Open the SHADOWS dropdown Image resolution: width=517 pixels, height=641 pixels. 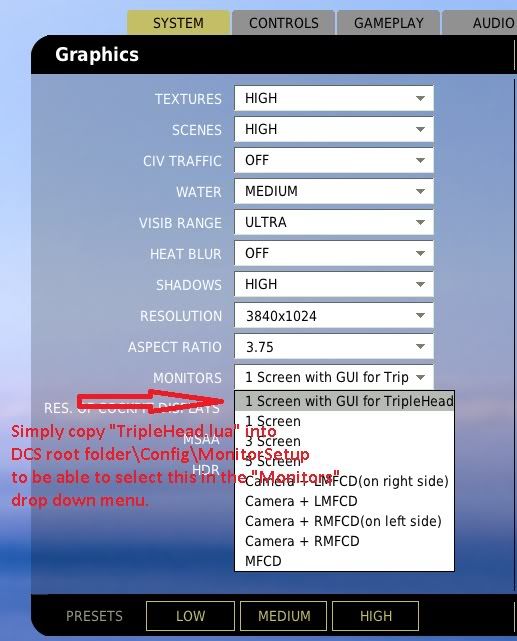pyautogui.click(x=334, y=284)
